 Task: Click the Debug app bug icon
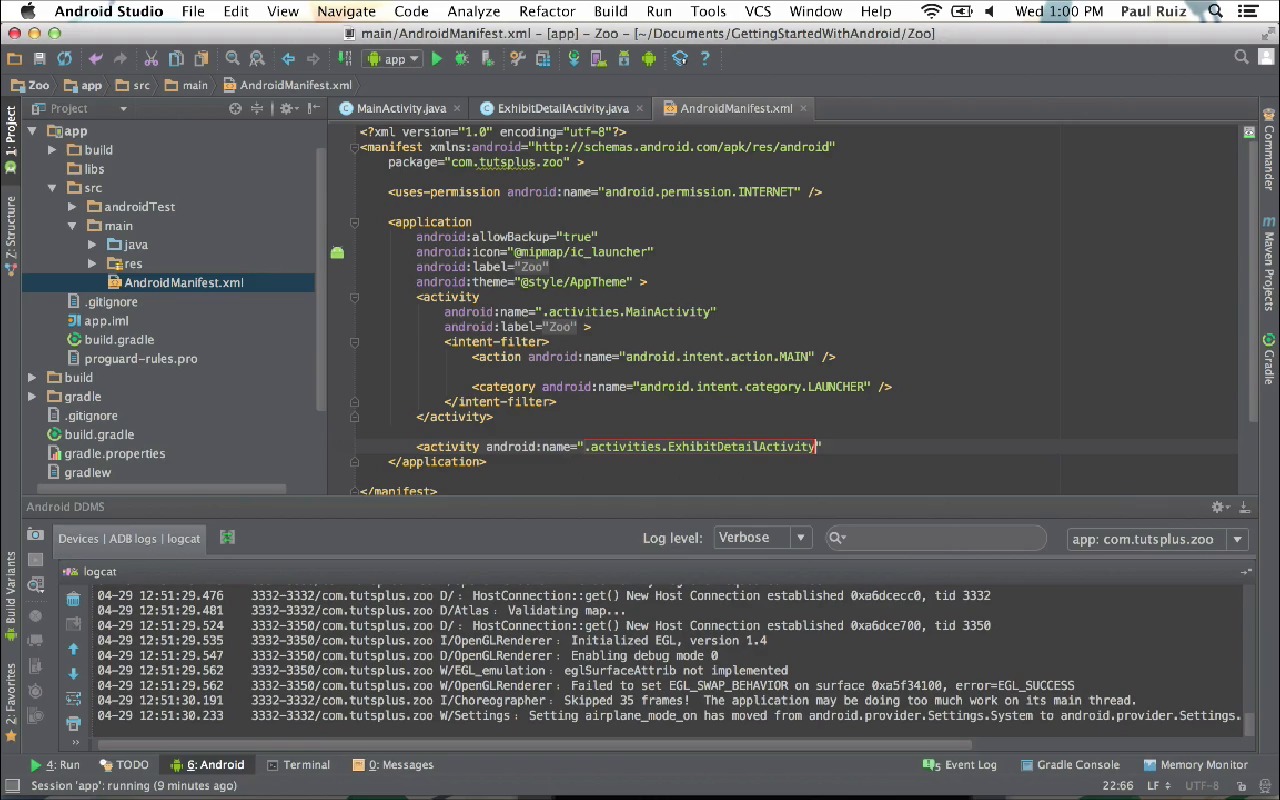pos(462,59)
